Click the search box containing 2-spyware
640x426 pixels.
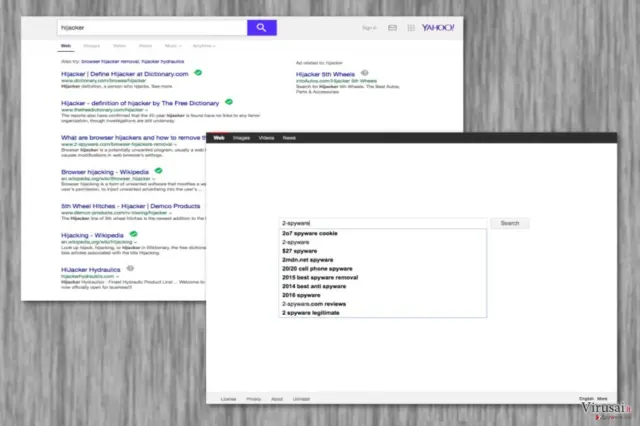coord(383,223)
